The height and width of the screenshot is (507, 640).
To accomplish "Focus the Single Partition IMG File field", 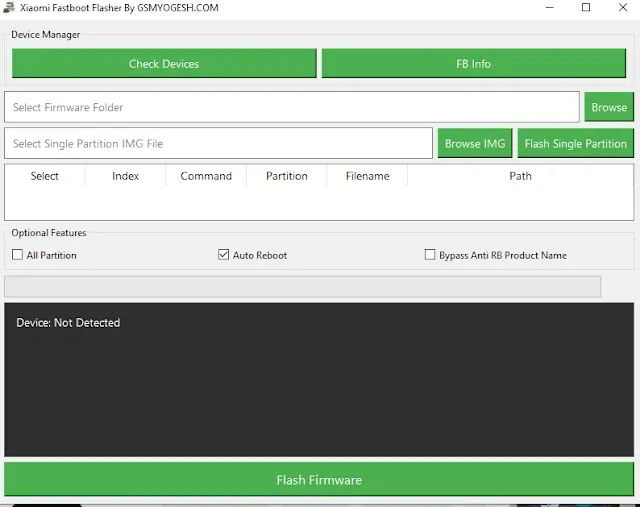I will [218, 143].
